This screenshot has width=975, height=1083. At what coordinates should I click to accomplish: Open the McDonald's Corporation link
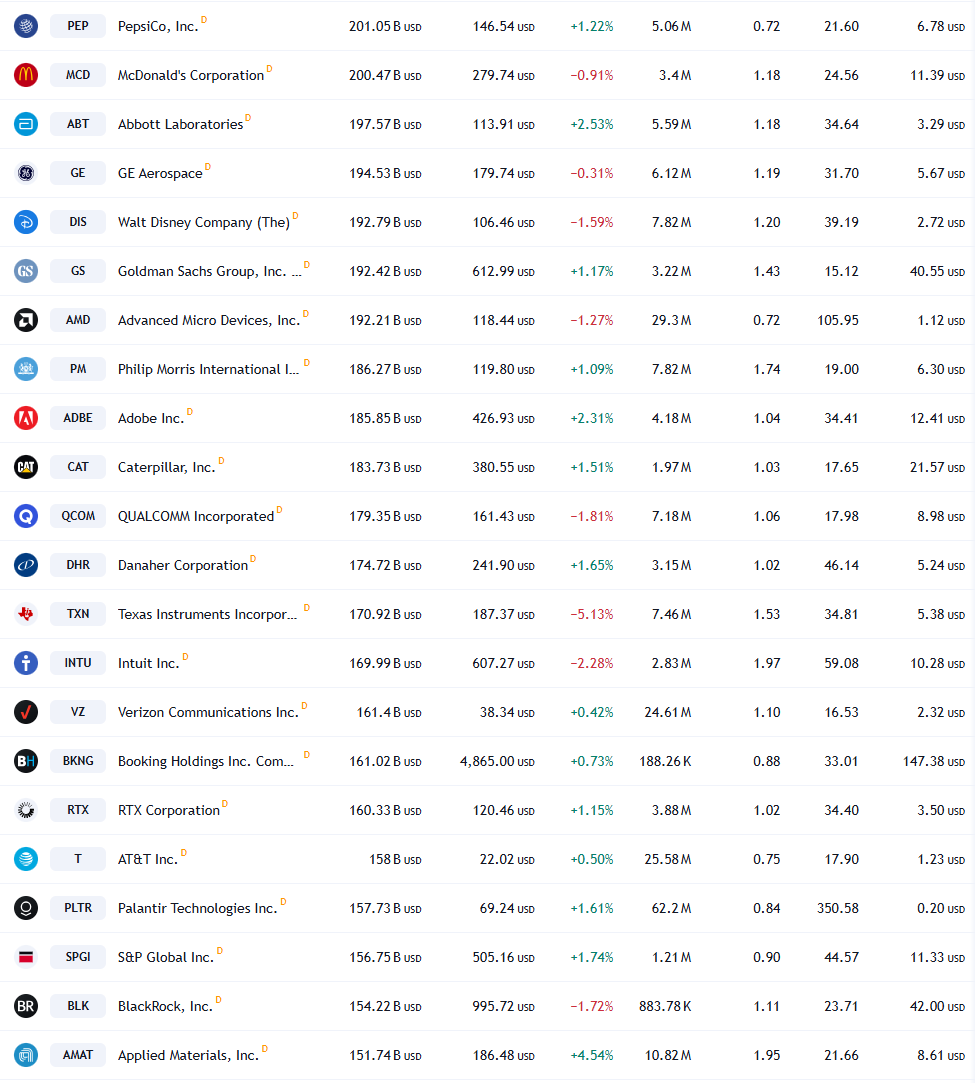click(191, 75)
